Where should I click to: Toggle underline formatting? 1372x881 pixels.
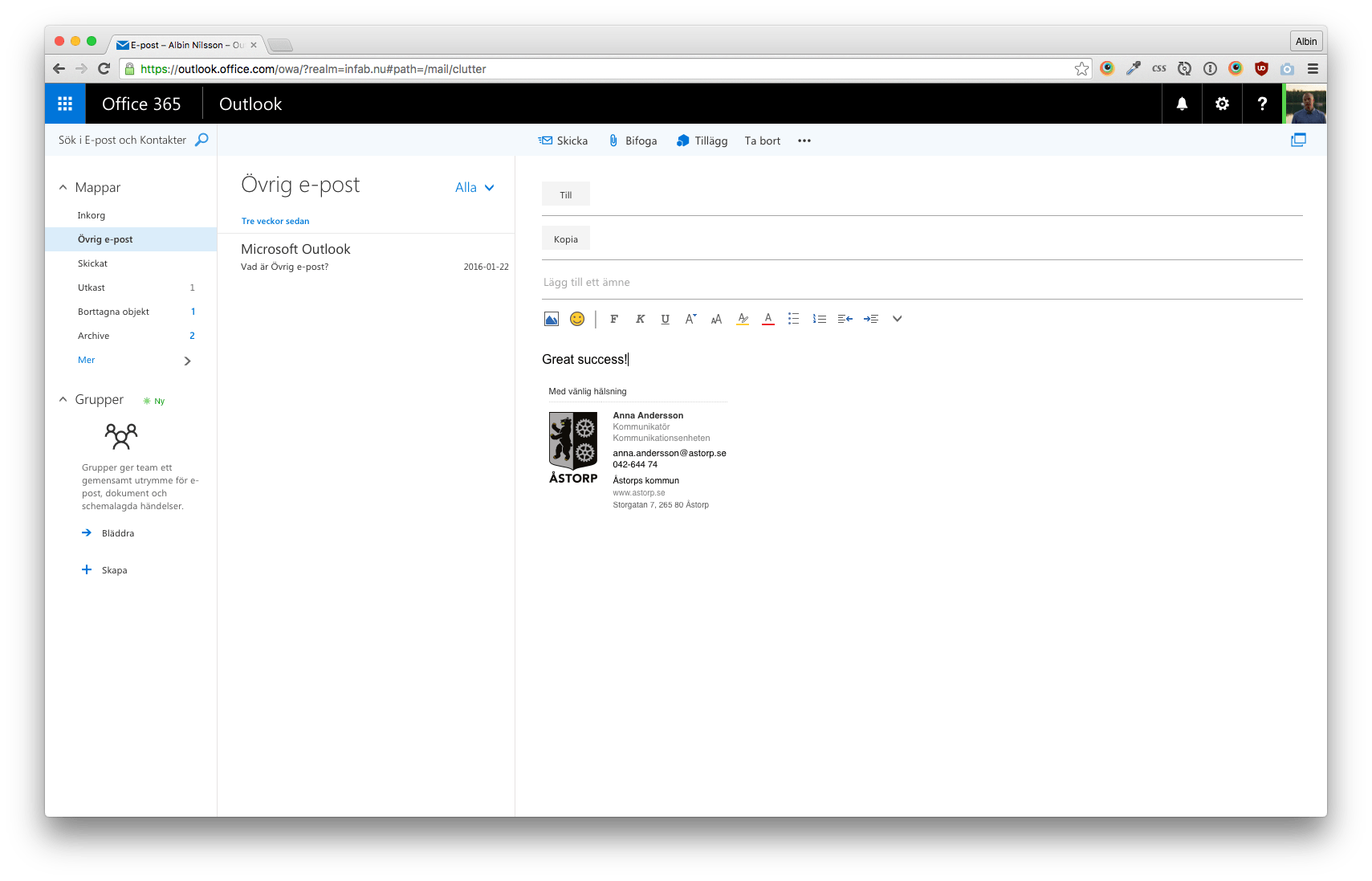click(x=665, y=319)
